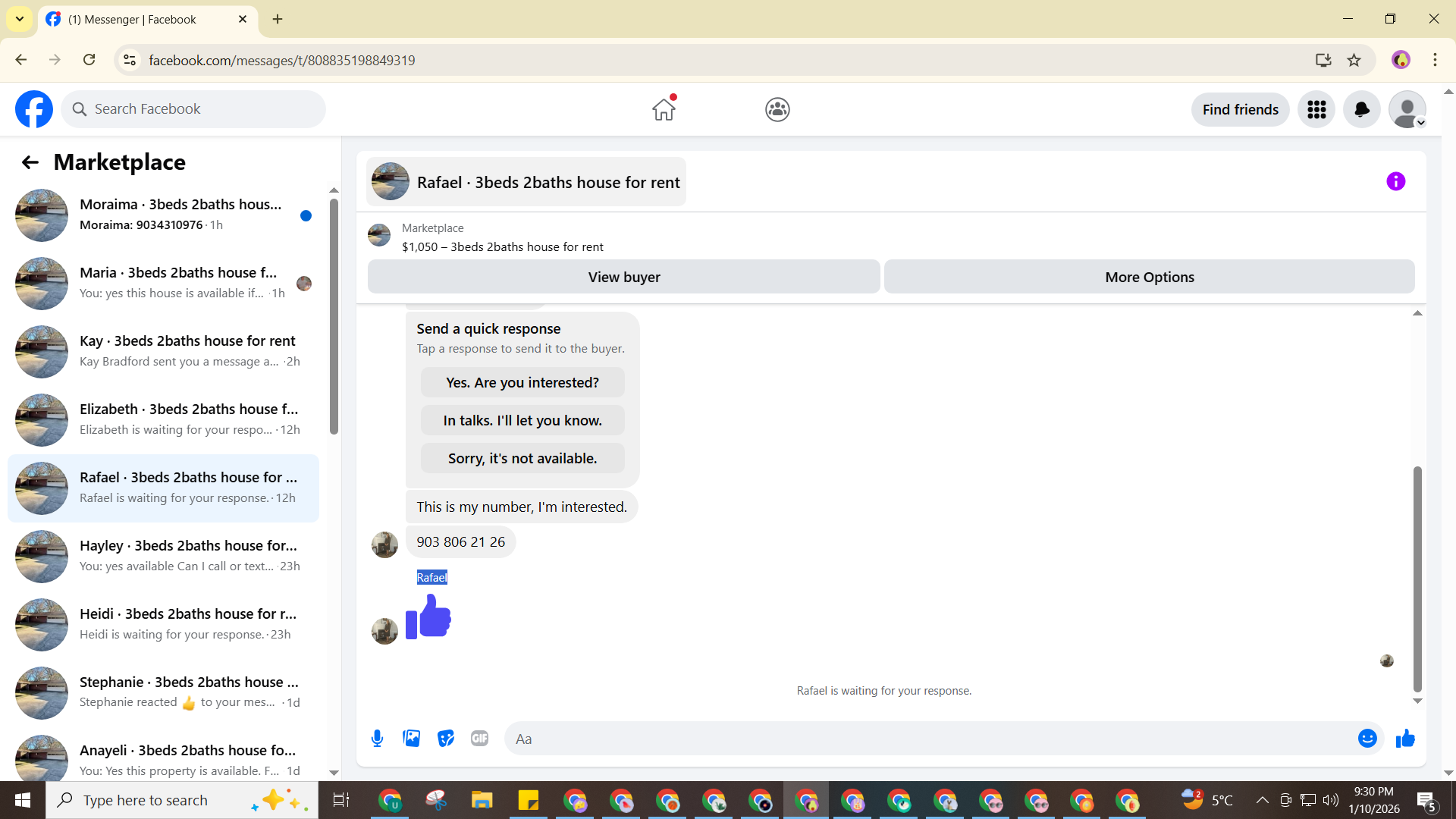Go back from Marketplace chats list

coord(30,162)
